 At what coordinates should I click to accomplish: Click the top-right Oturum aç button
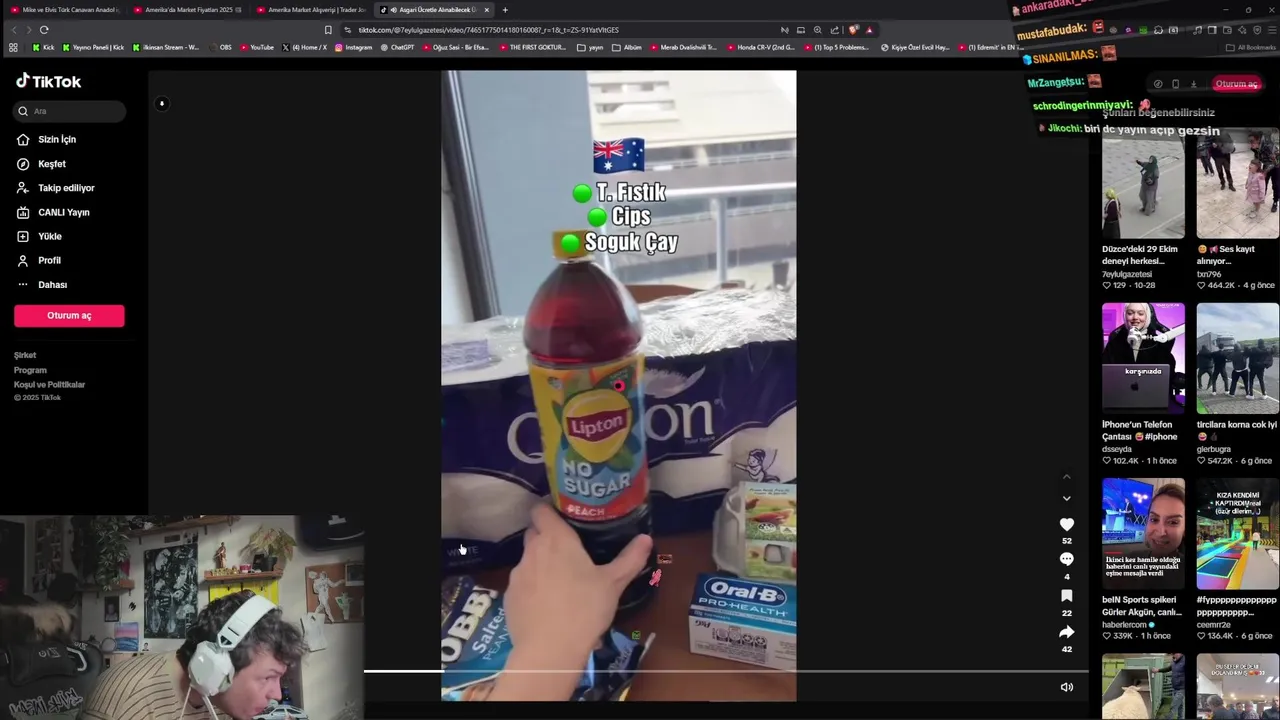click(1236, 84)
